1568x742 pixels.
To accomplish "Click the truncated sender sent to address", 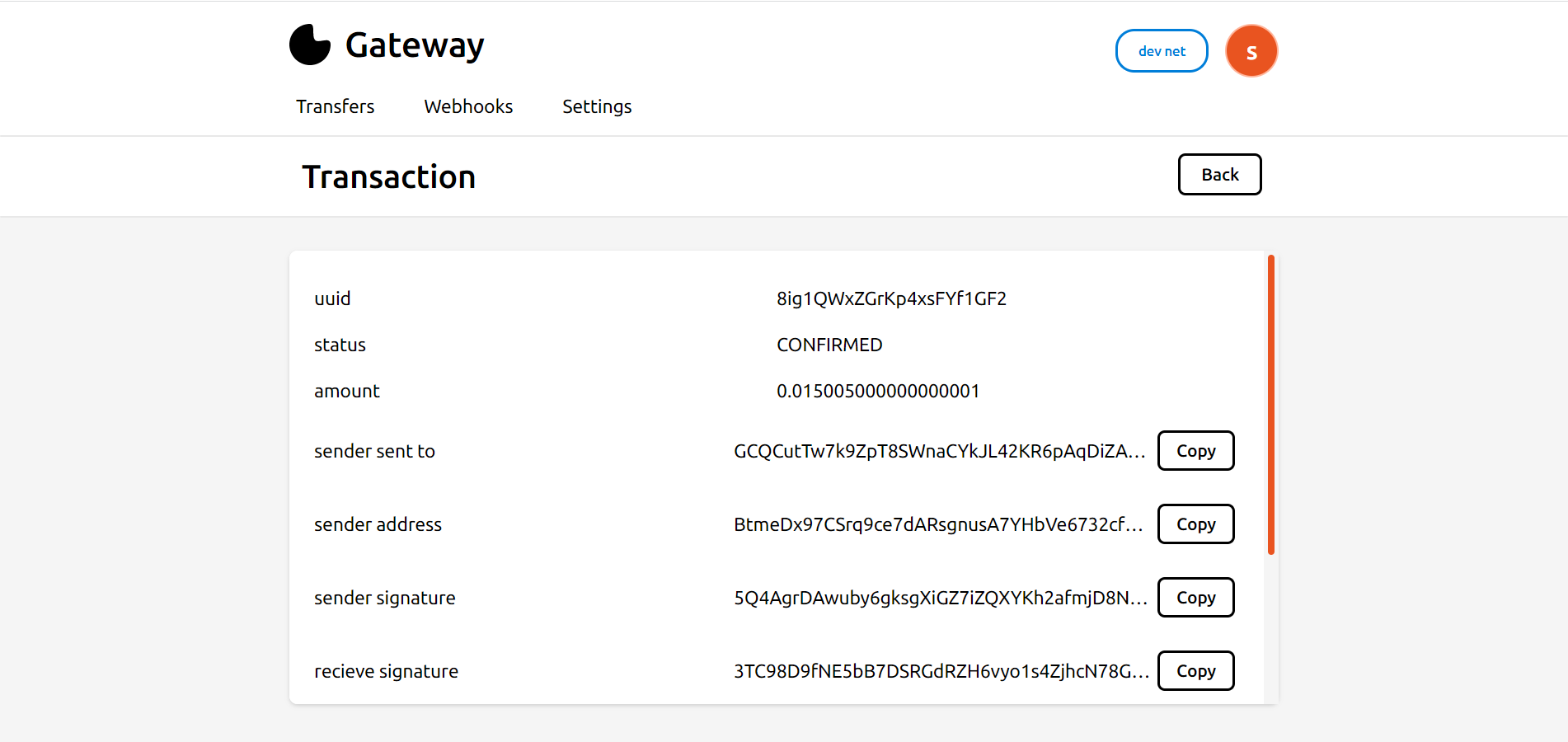I will pyautogui.click(x=939, y=451).
